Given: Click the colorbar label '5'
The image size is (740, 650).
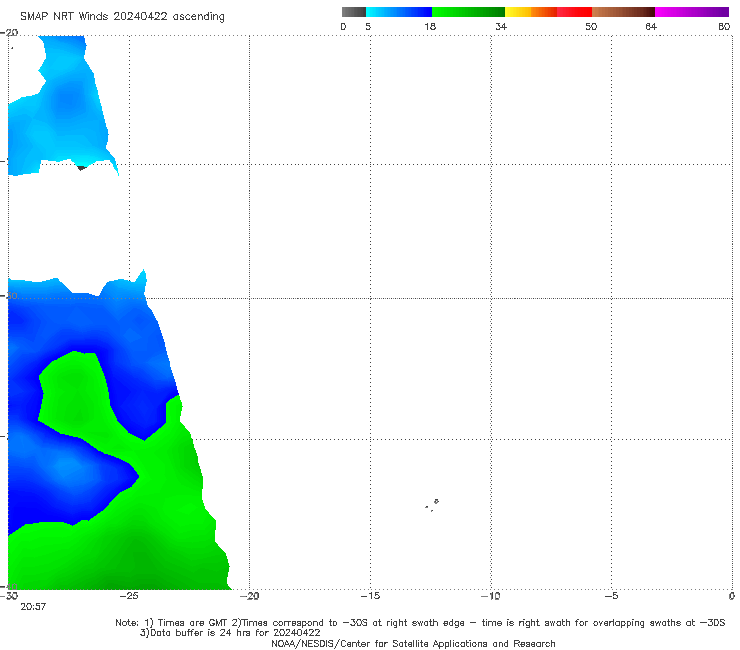Looking at the screenshot, I should 368,27.
